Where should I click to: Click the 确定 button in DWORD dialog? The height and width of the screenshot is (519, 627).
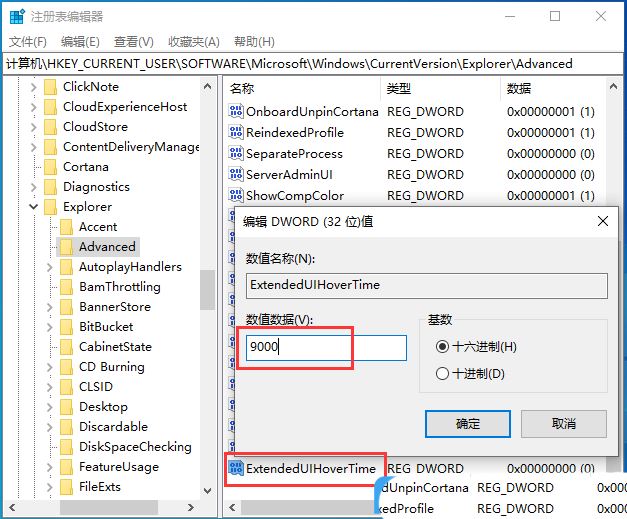point(467,423)
